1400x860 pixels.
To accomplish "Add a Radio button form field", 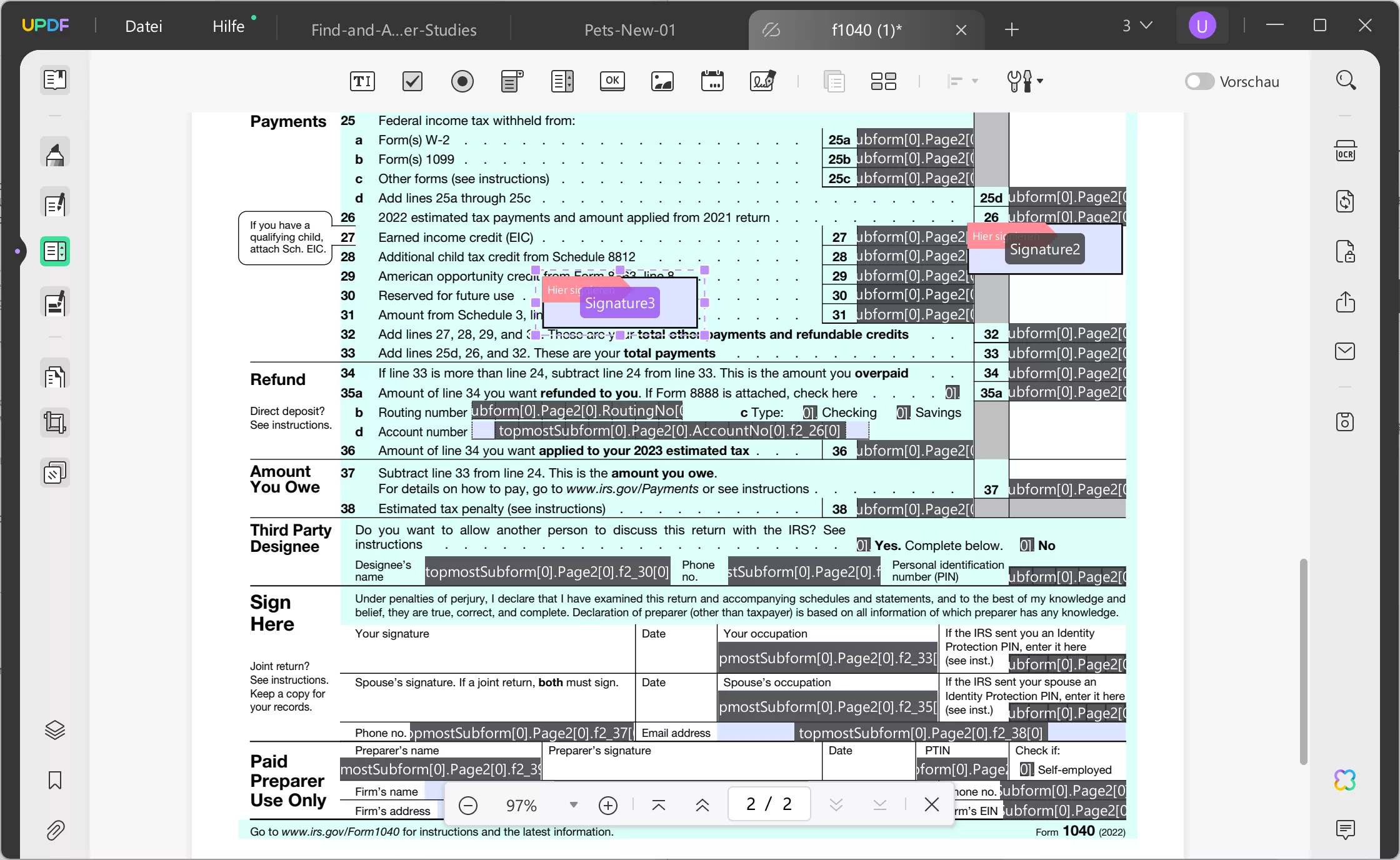I will tap(462, 81).
